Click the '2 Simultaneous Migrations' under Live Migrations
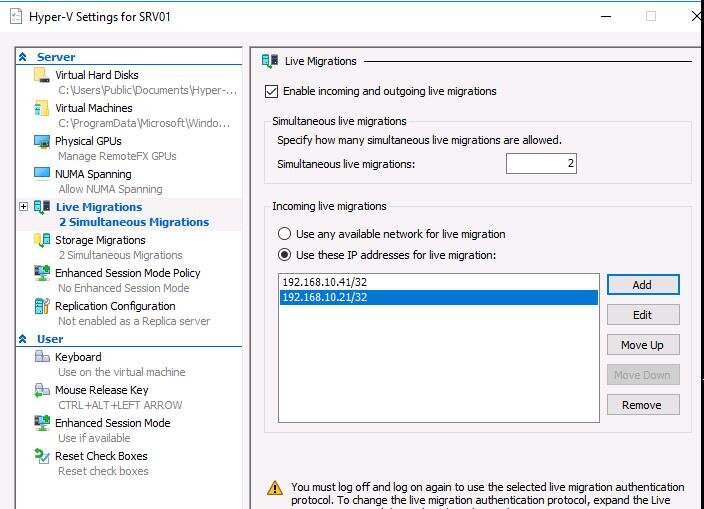This screenshot has width=704, height=509. click(x=134, y=222)
